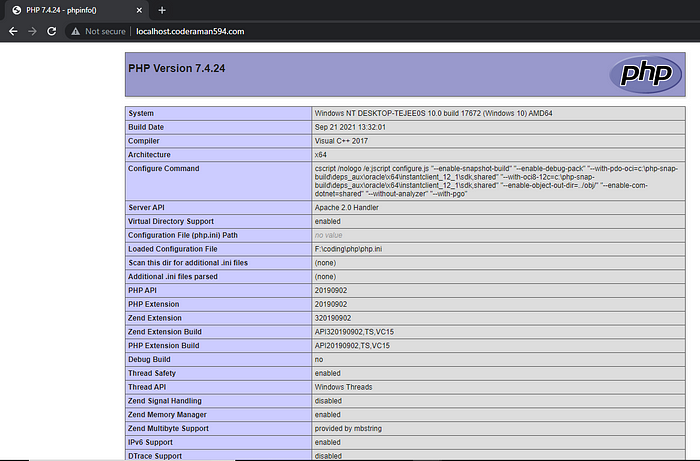Click the Loaded Configuration File label

click(x=173, y=249)
